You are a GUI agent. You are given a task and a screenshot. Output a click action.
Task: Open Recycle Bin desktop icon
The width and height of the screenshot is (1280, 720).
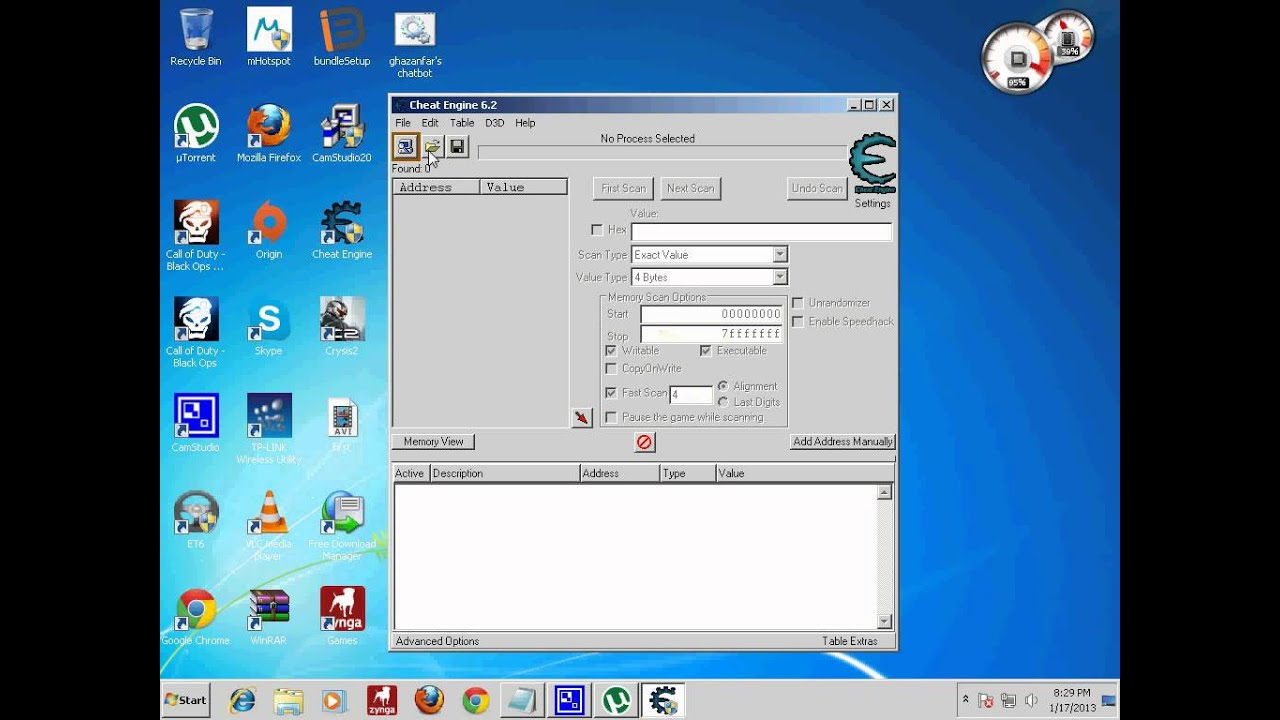196,37
